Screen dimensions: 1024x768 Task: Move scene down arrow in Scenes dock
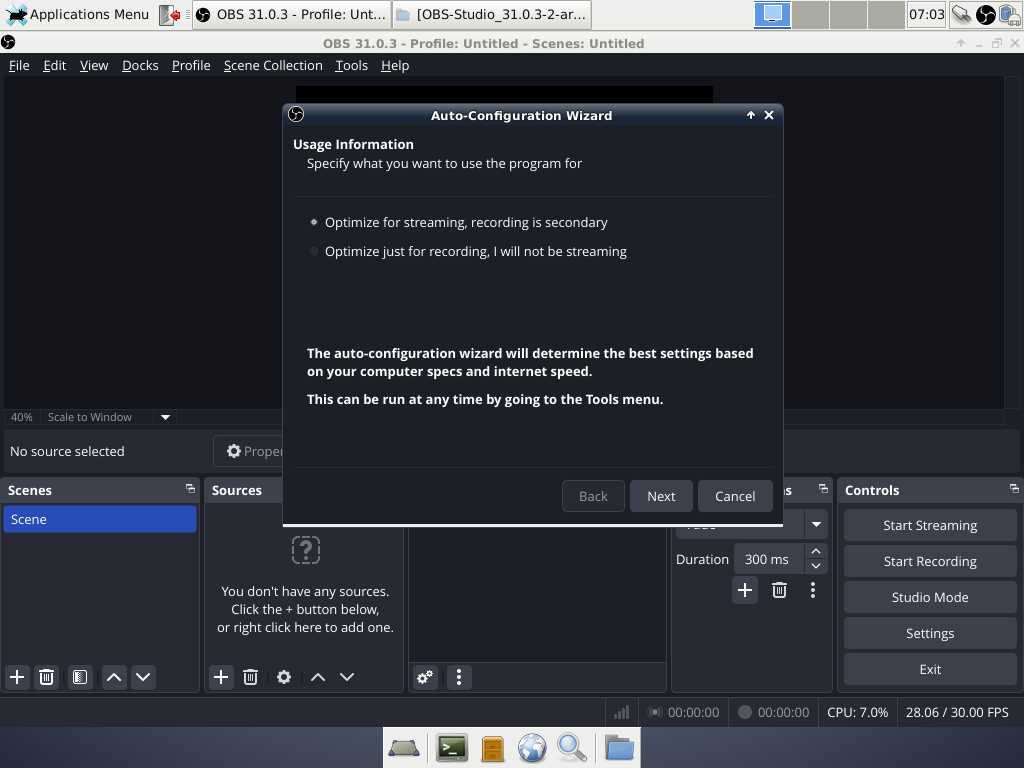pos(143,677)
